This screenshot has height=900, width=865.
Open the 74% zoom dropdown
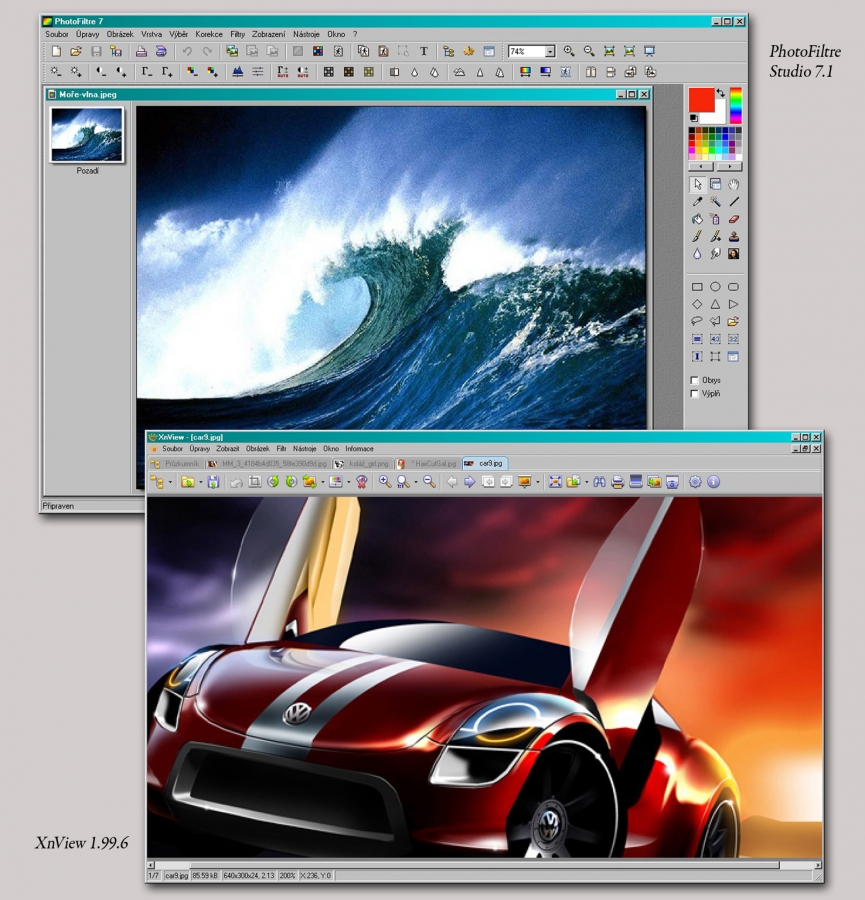(x=550, y=52)
